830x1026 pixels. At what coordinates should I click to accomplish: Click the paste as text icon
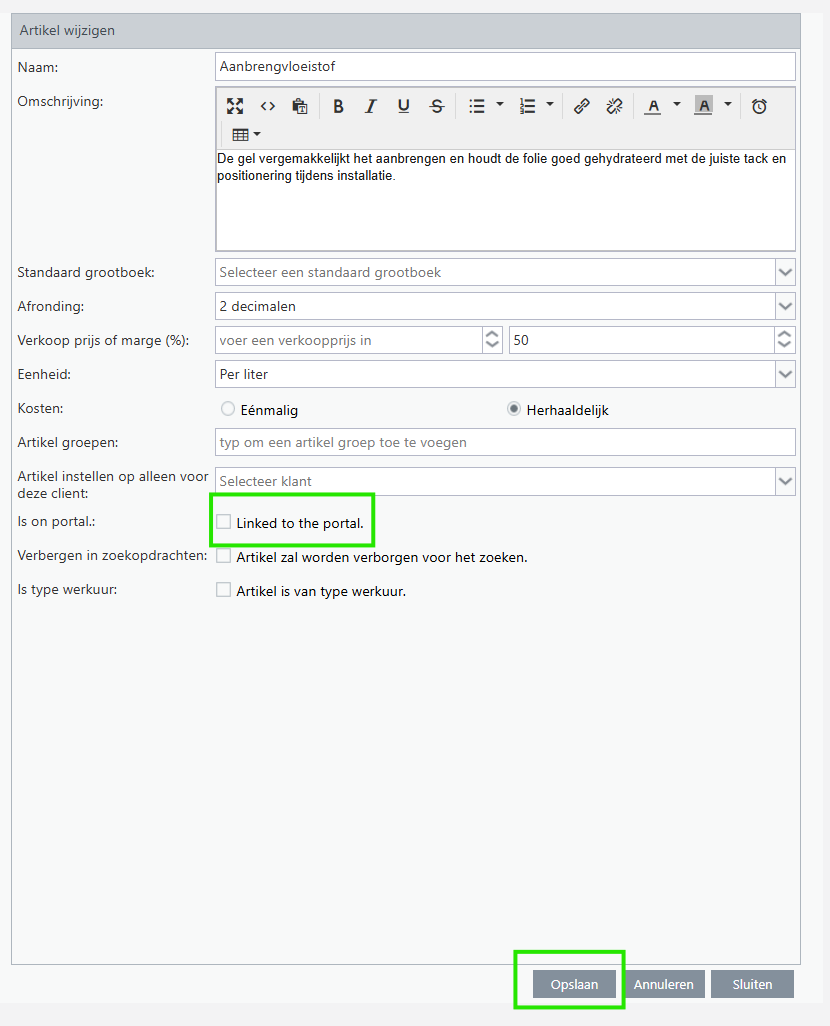[x=299, y=106]
